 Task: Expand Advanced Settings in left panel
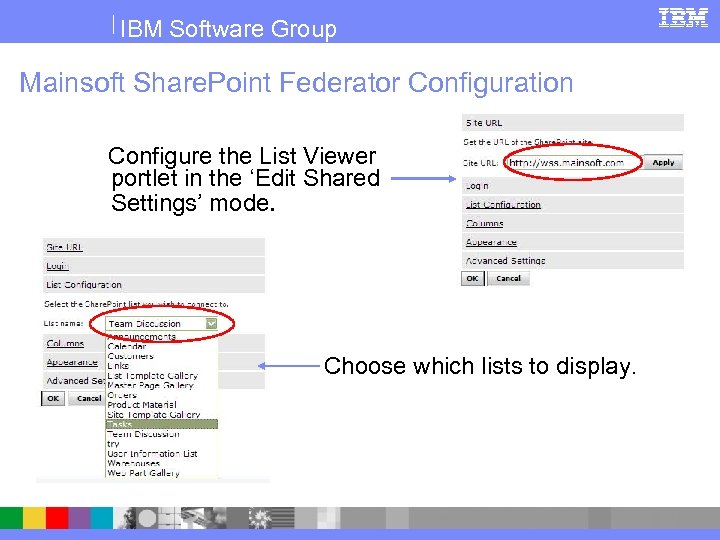pos(75,381)
